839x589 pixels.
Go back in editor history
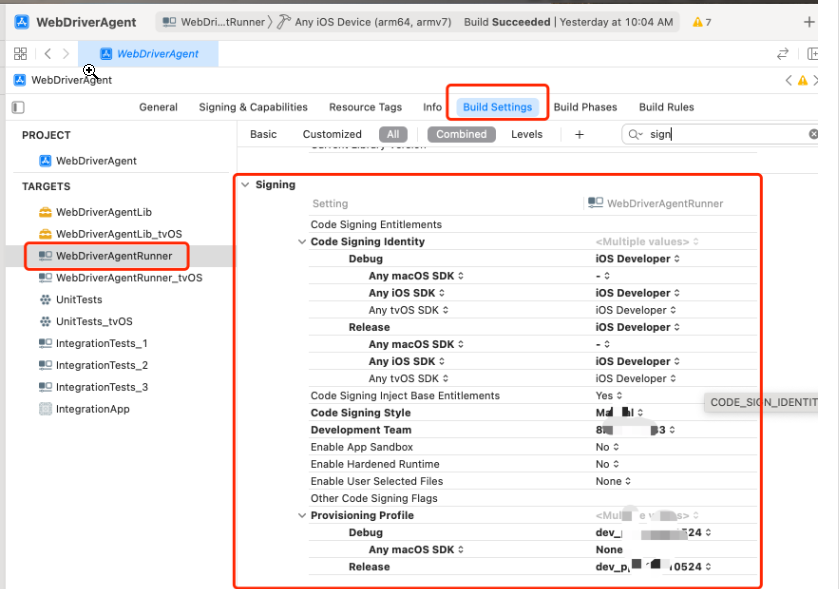tap(48, 53)
